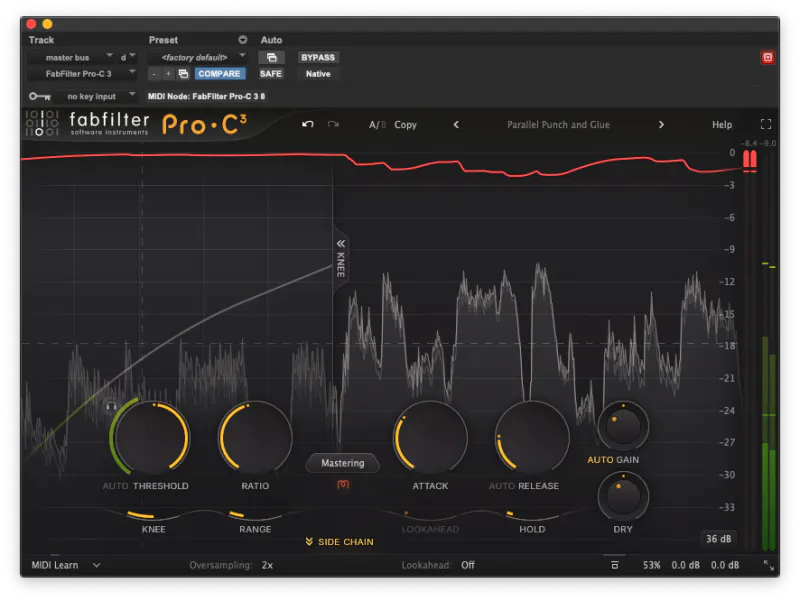
Task: Open the Preset circular menu icon
Action: 242,40
